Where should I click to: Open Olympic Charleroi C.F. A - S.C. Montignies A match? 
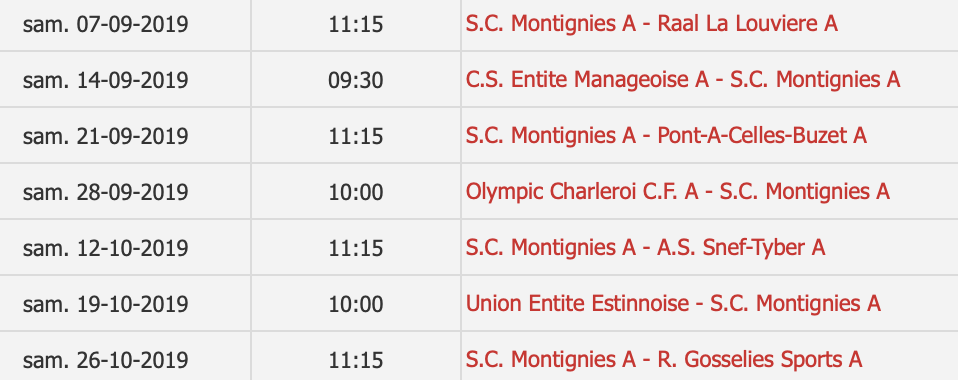tap(678, 192)
